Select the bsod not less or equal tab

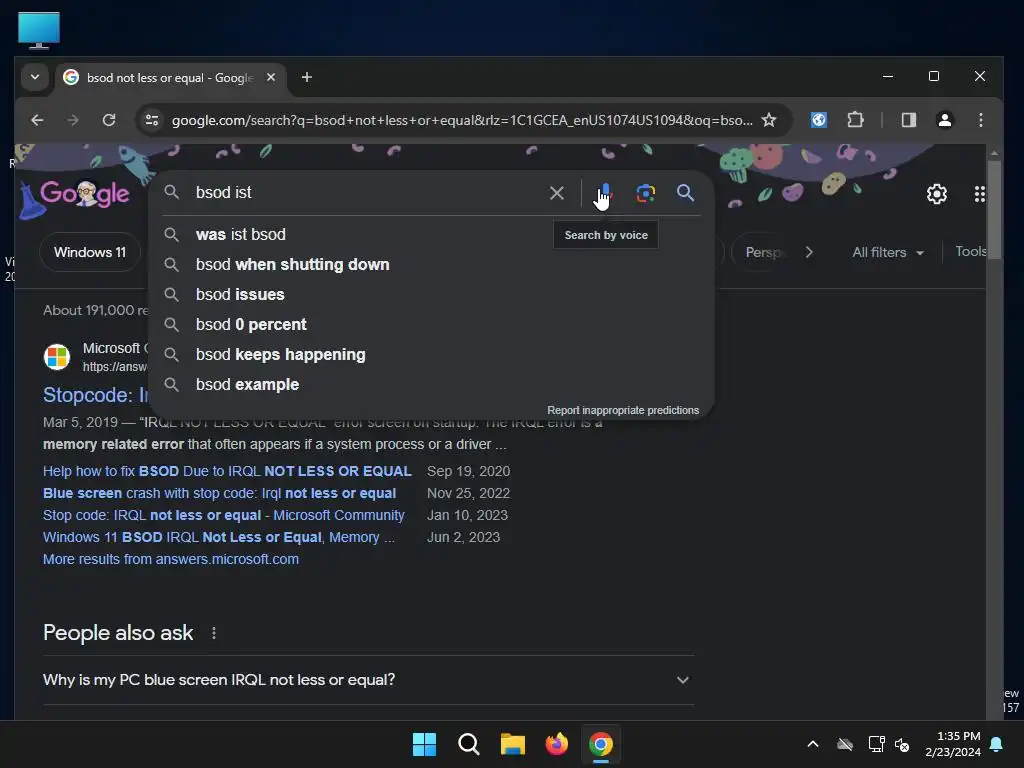tap(170, 78)
